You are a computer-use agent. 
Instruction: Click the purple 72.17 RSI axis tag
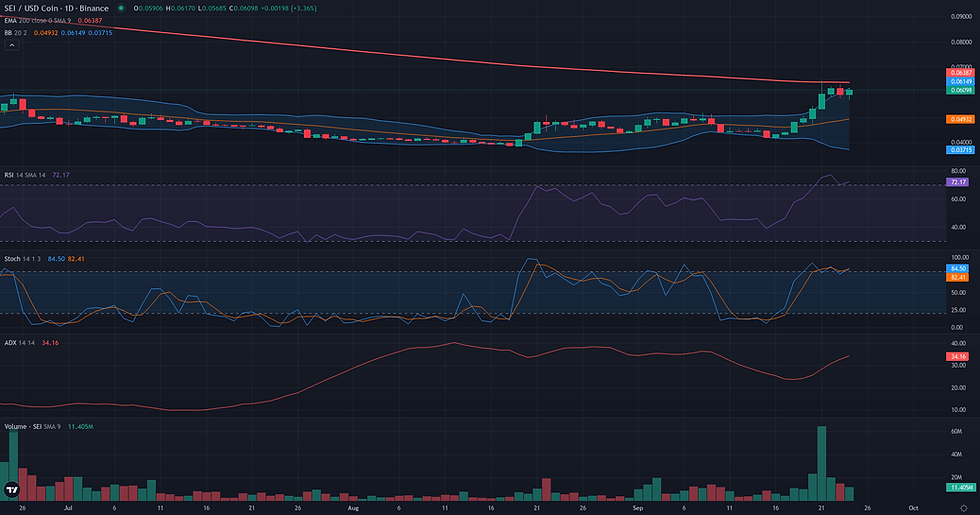click(958, 182)
